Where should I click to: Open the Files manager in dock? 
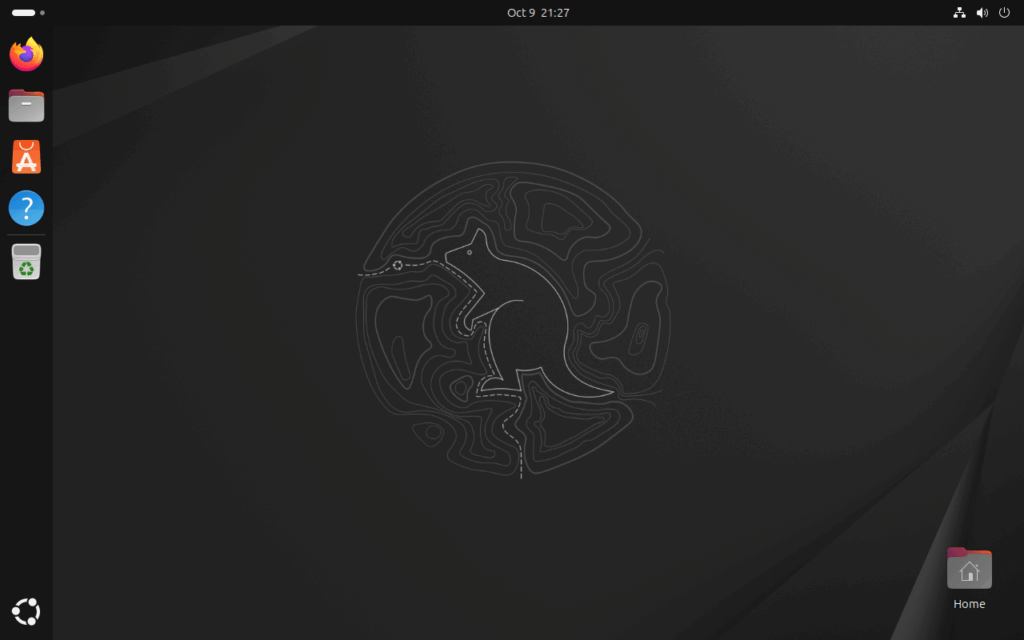(27, 105)
